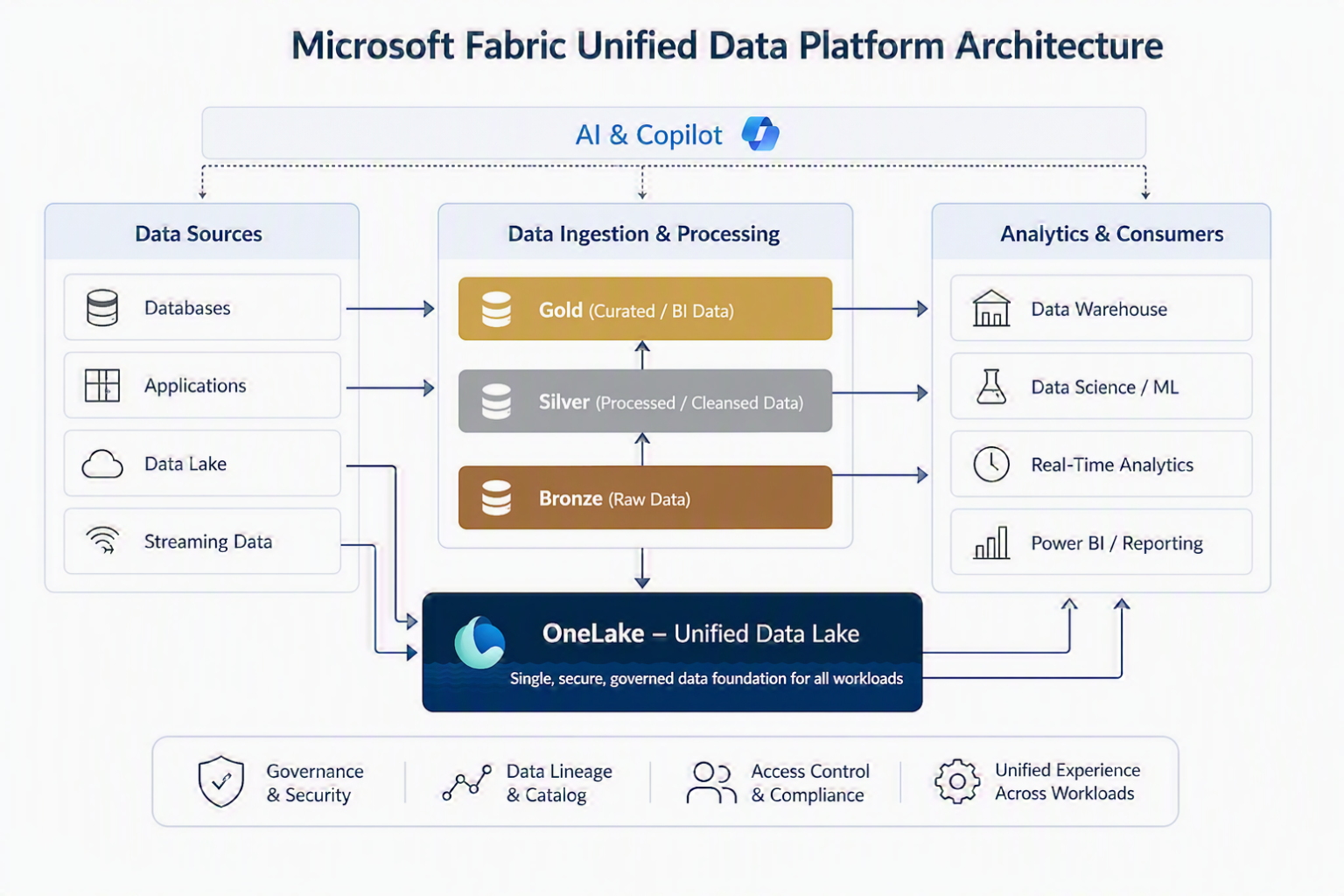Select the Applications source box
This screenshot has height=896, width=1344.
coord(202,385)
